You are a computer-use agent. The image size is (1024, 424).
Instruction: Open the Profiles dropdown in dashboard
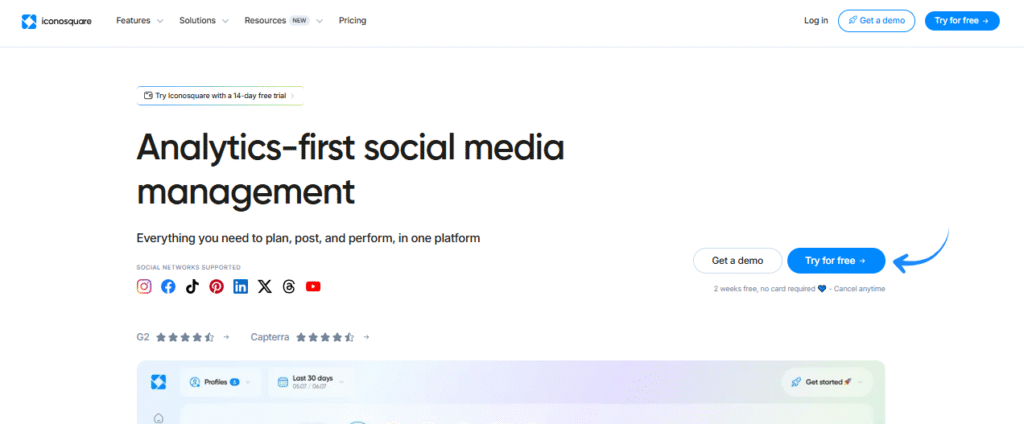[220, 382]
